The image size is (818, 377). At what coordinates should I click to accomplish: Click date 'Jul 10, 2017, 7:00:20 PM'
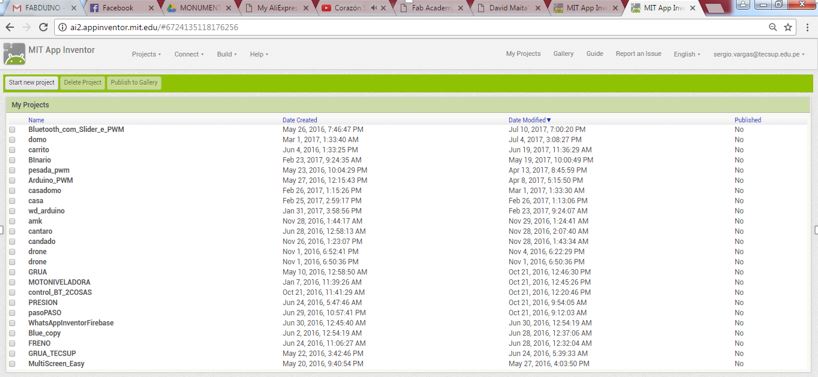547,129
